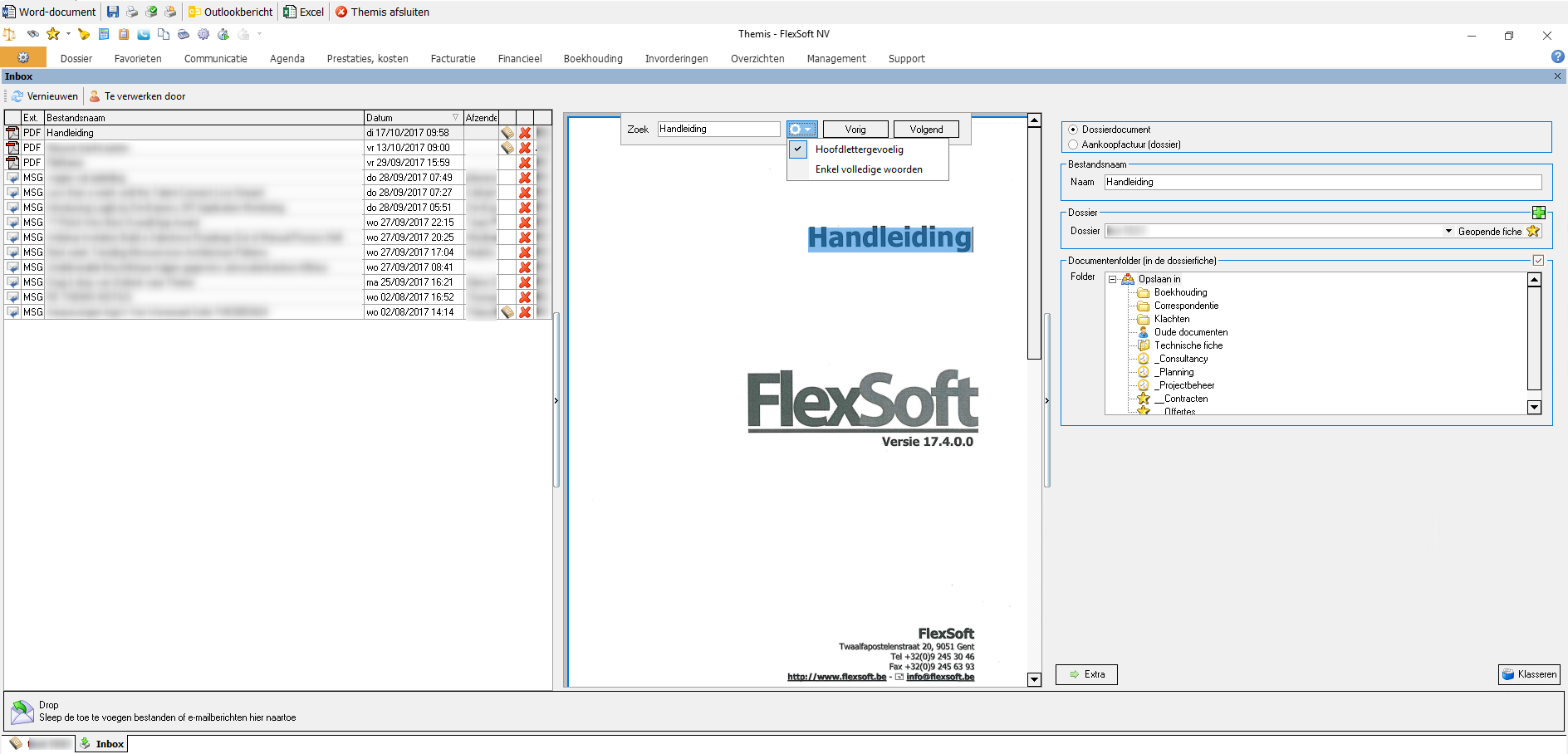Open the Favorieten menu
1568x754 pixels.
point(138,58)
